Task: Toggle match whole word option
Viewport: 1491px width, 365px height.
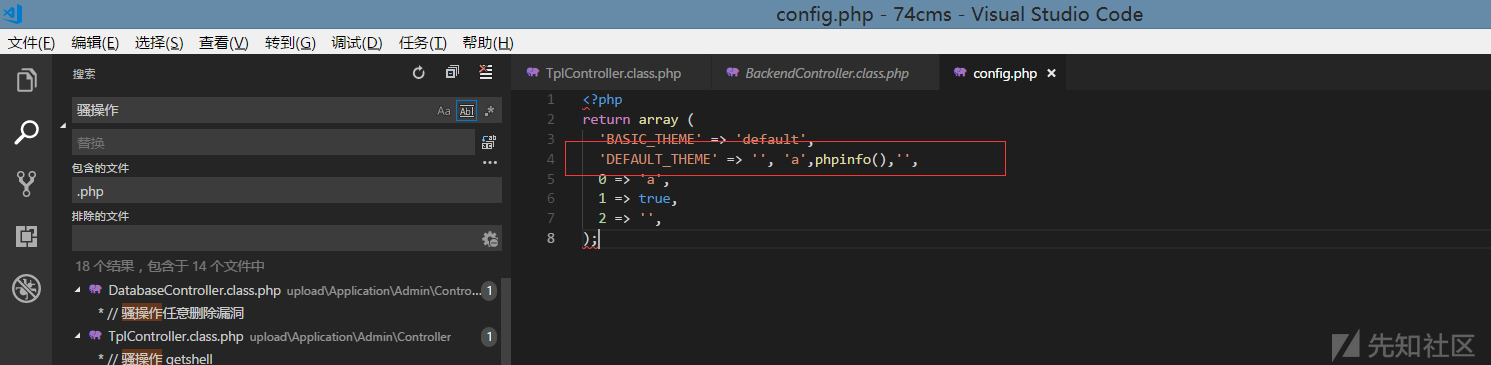Action: click(x=466, y=111)
